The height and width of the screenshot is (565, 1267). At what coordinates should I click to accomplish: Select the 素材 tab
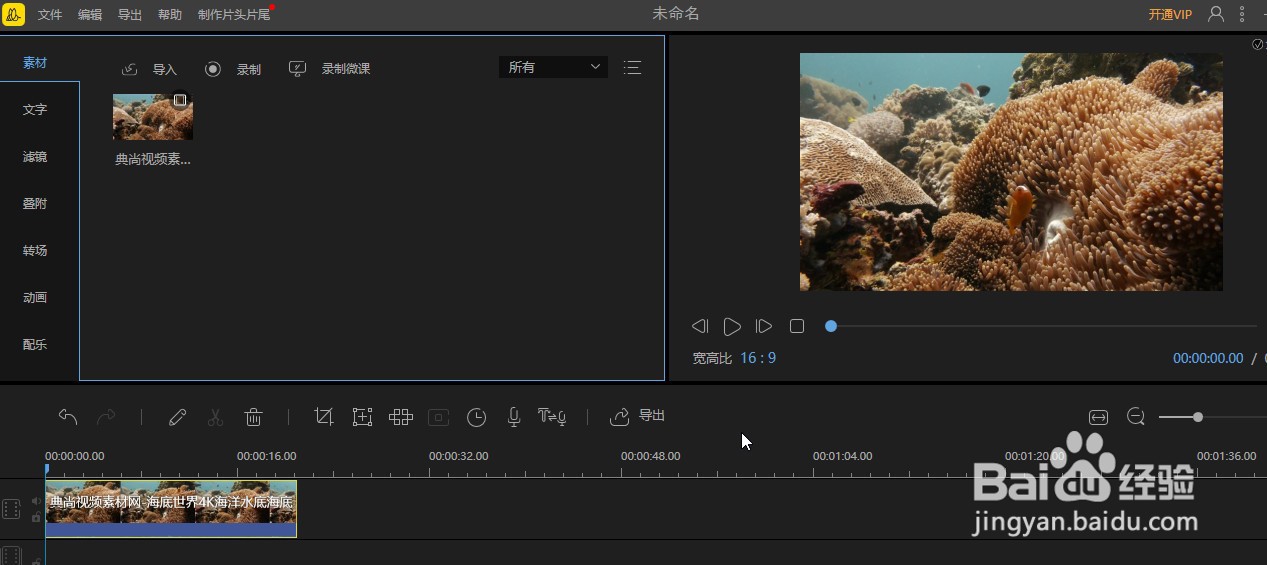click(35, 62)
